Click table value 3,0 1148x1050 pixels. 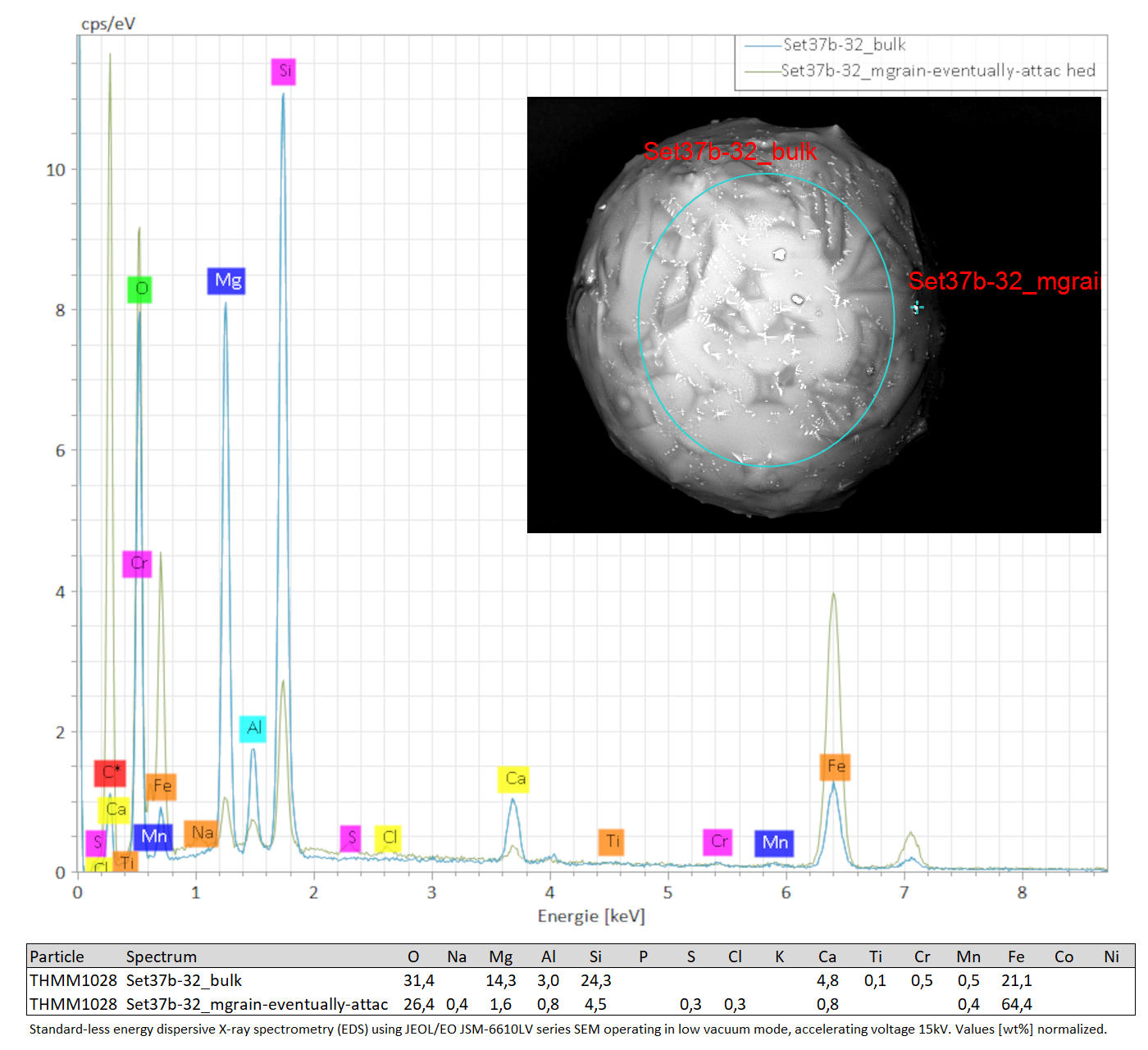point(548,980)
